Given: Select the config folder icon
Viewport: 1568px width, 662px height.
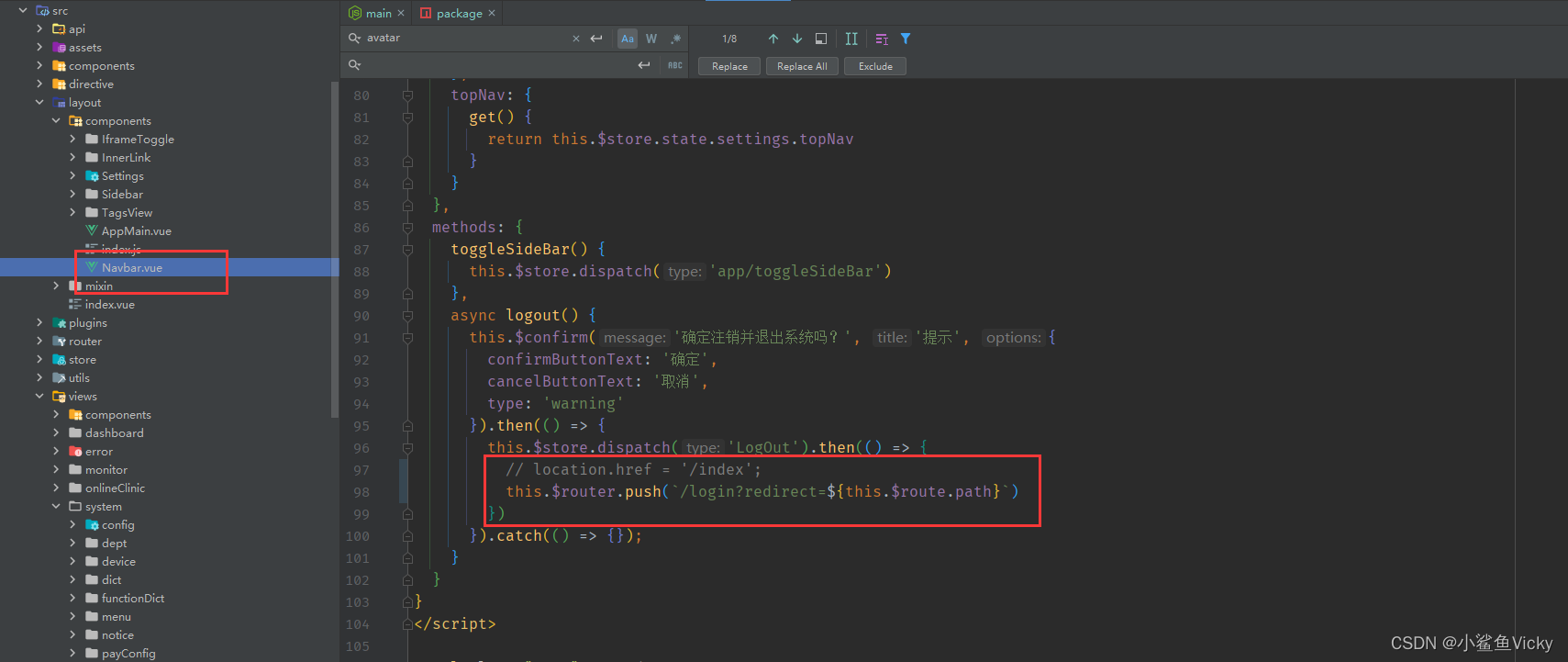Looking at the screenshot, I should click(92, 524).
